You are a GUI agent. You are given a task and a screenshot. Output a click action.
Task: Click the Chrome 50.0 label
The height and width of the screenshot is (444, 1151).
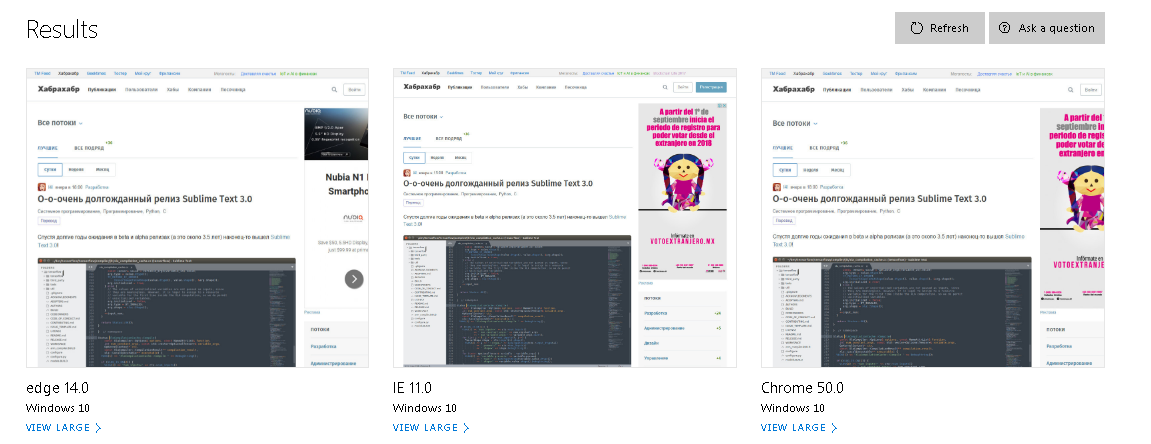tap(802, 388)
